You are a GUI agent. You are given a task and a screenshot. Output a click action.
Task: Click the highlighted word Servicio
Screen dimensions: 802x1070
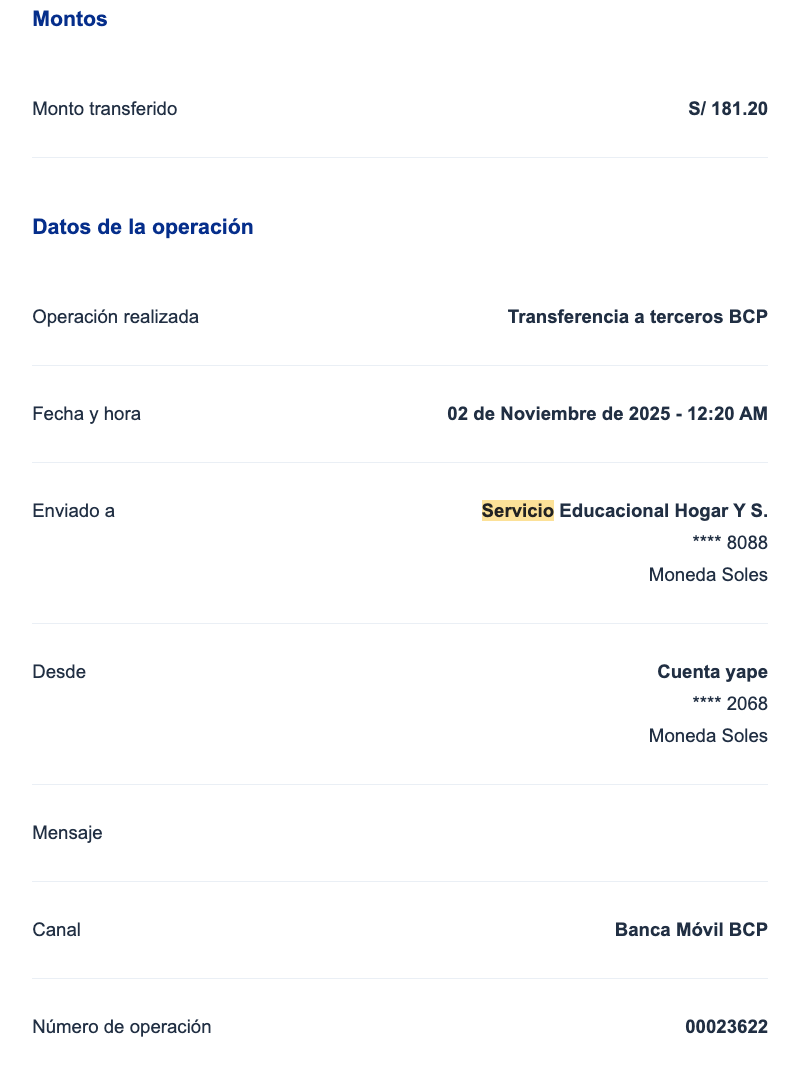pos(517,511)
